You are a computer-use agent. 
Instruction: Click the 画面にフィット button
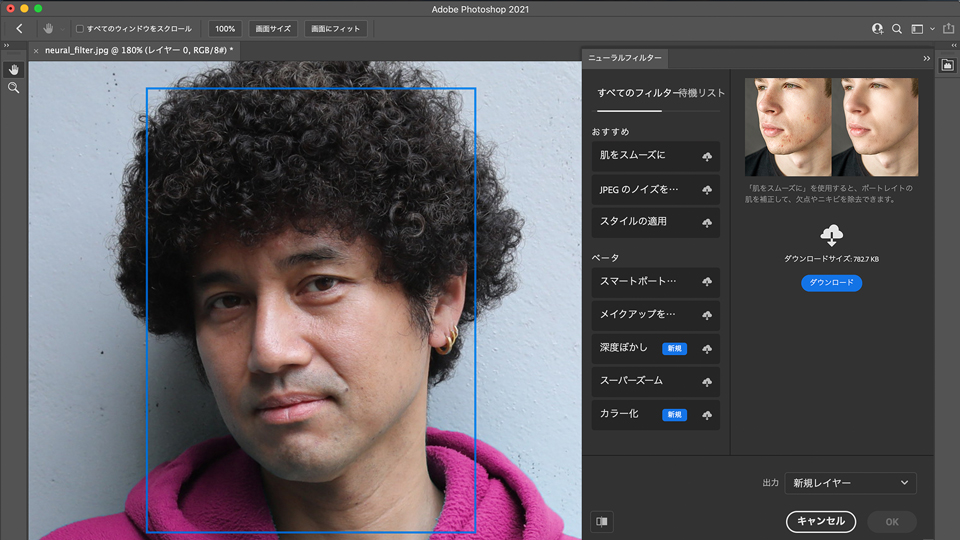pyautogui.click(x=335, y=29)
